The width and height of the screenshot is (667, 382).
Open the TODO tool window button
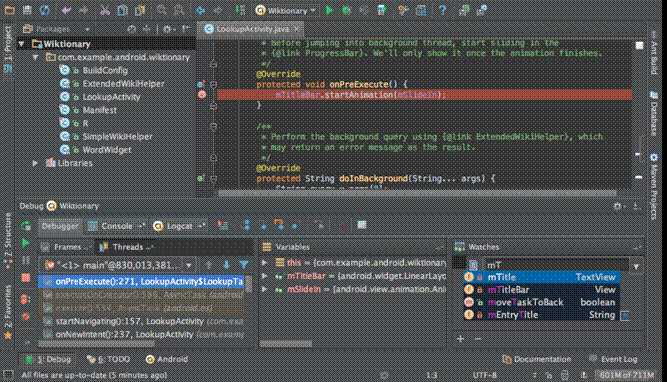click(108, 359)
